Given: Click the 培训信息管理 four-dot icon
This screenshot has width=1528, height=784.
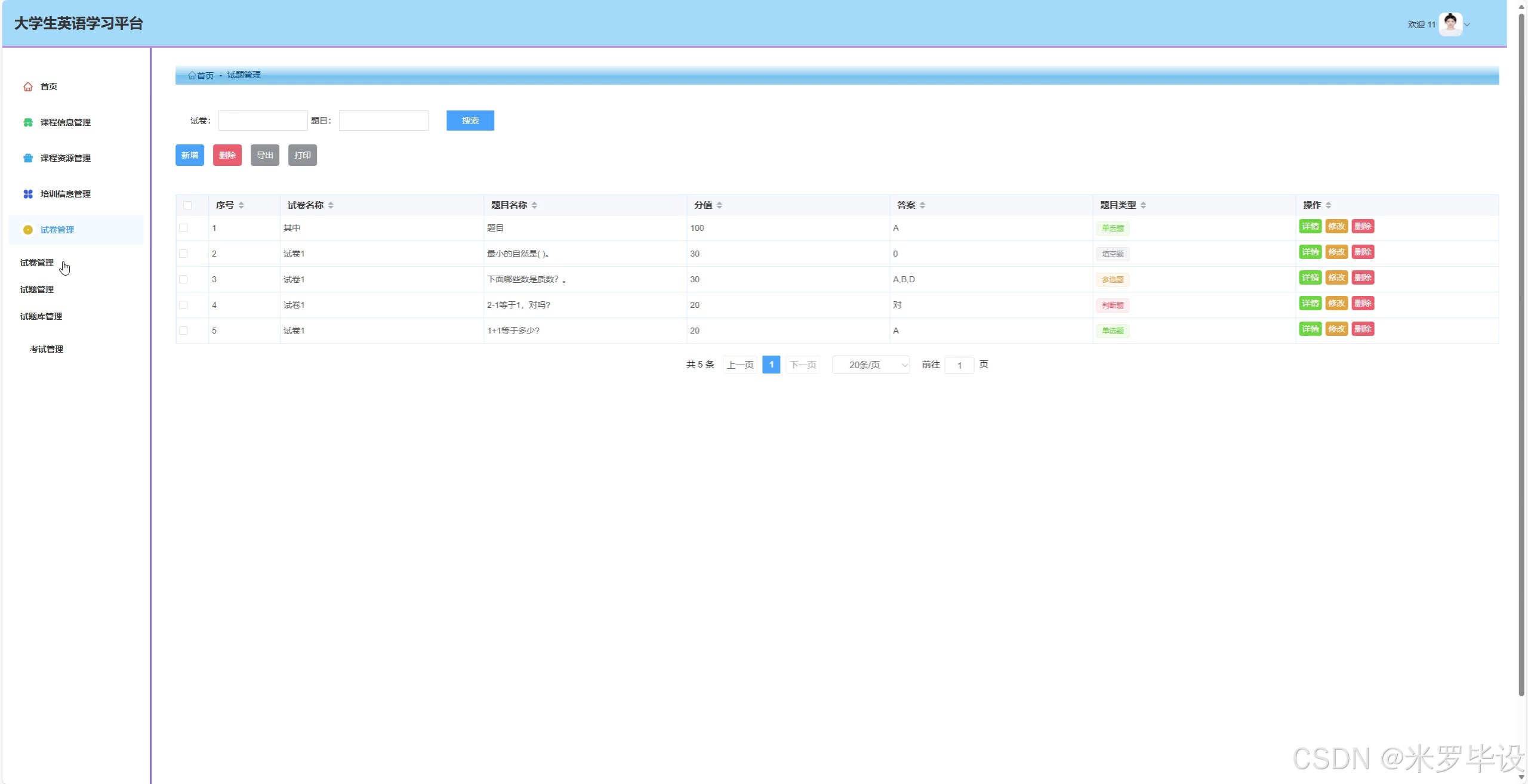Looking at the screenshot, I should (x=27, y=194).
